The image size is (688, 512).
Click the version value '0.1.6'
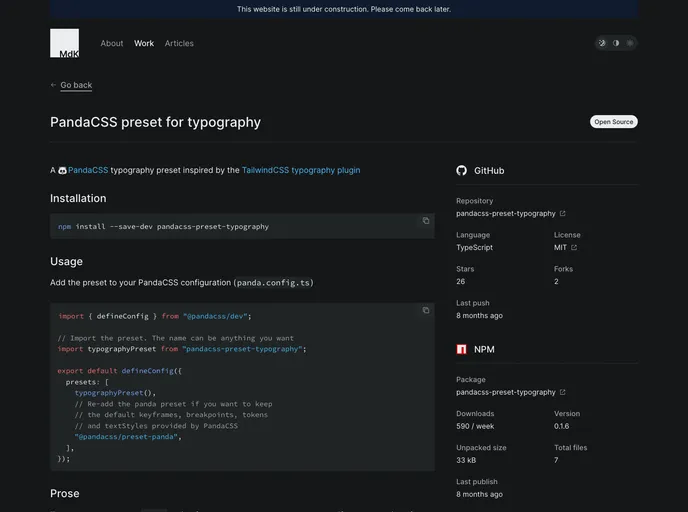coord(561,426)
